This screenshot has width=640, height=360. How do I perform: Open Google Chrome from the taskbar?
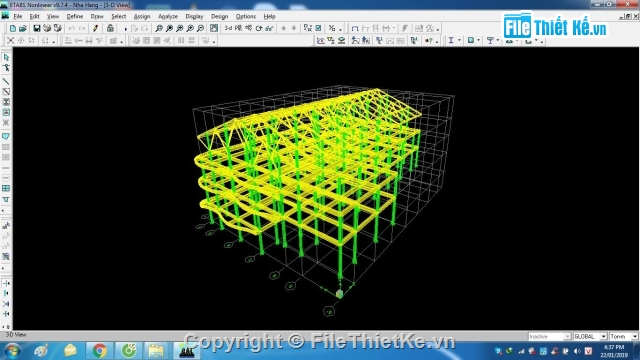click(99, 351)
